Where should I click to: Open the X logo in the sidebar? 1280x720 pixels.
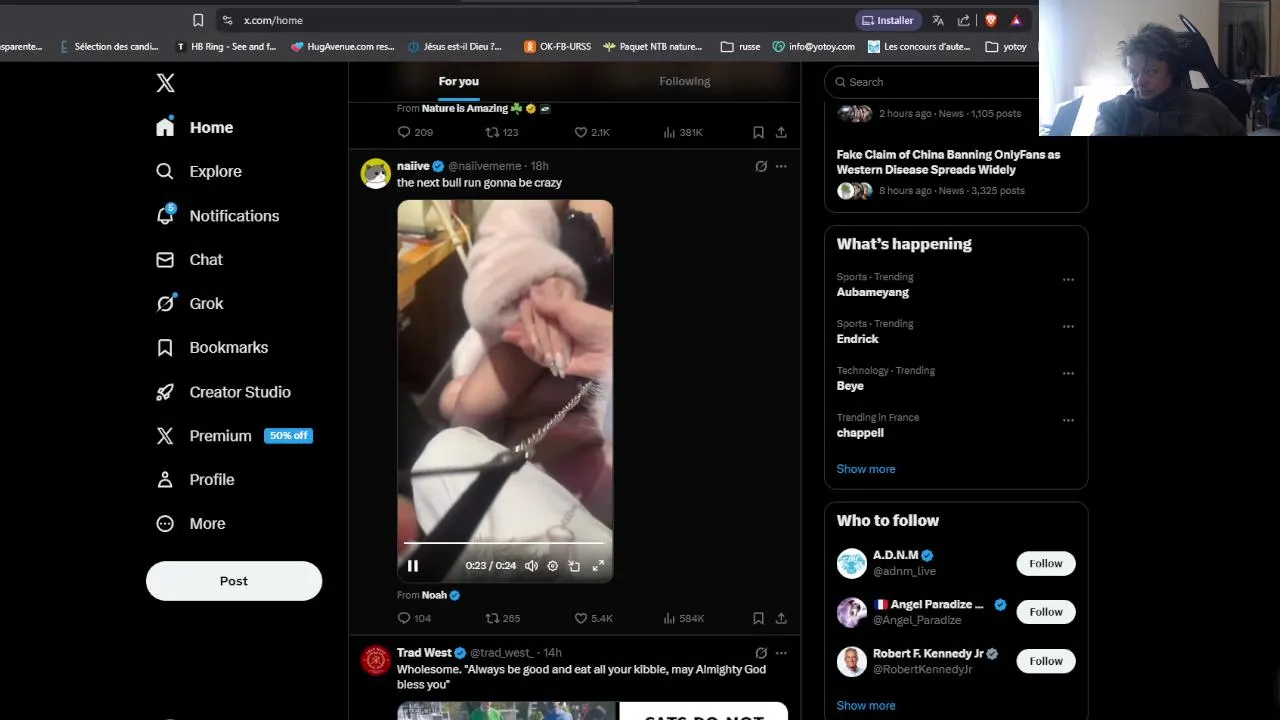tap(166, 83)
